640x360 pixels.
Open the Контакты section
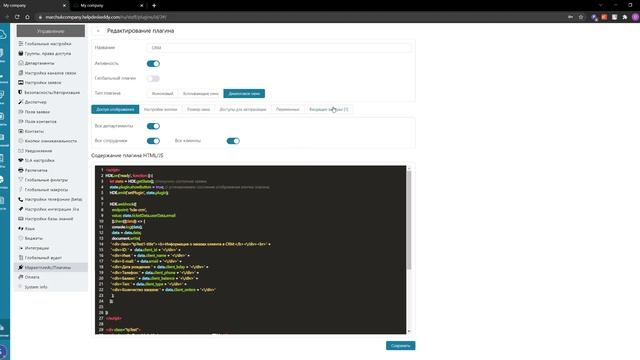click(34, 131)
